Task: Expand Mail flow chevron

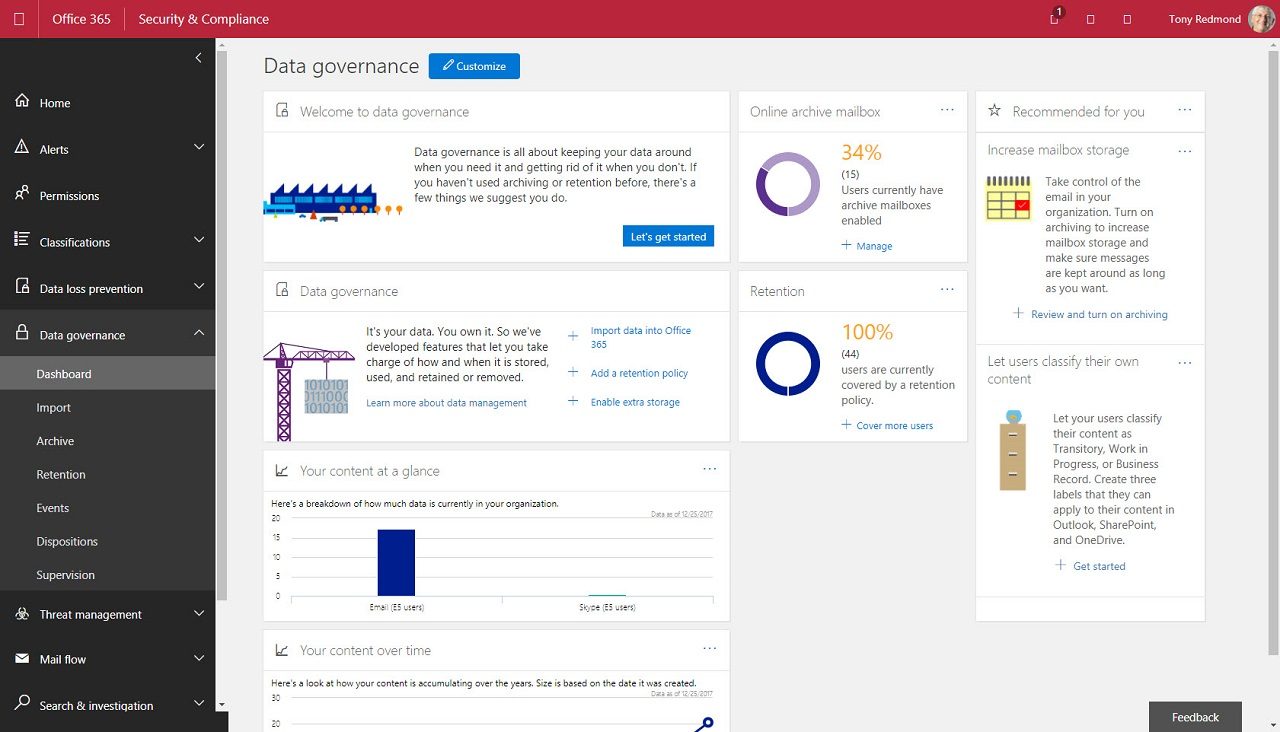Action: point(198,658)
